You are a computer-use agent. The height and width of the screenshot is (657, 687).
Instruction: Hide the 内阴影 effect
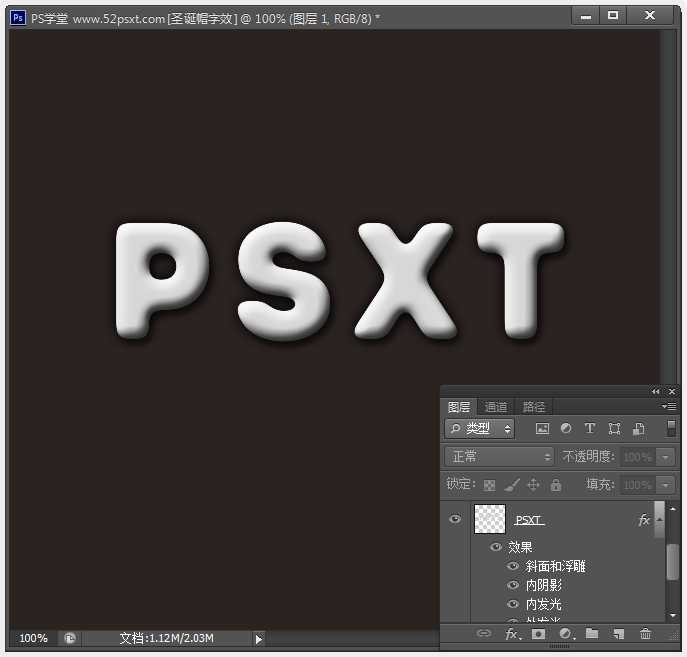pyautogui.click(x=513, y=585)
